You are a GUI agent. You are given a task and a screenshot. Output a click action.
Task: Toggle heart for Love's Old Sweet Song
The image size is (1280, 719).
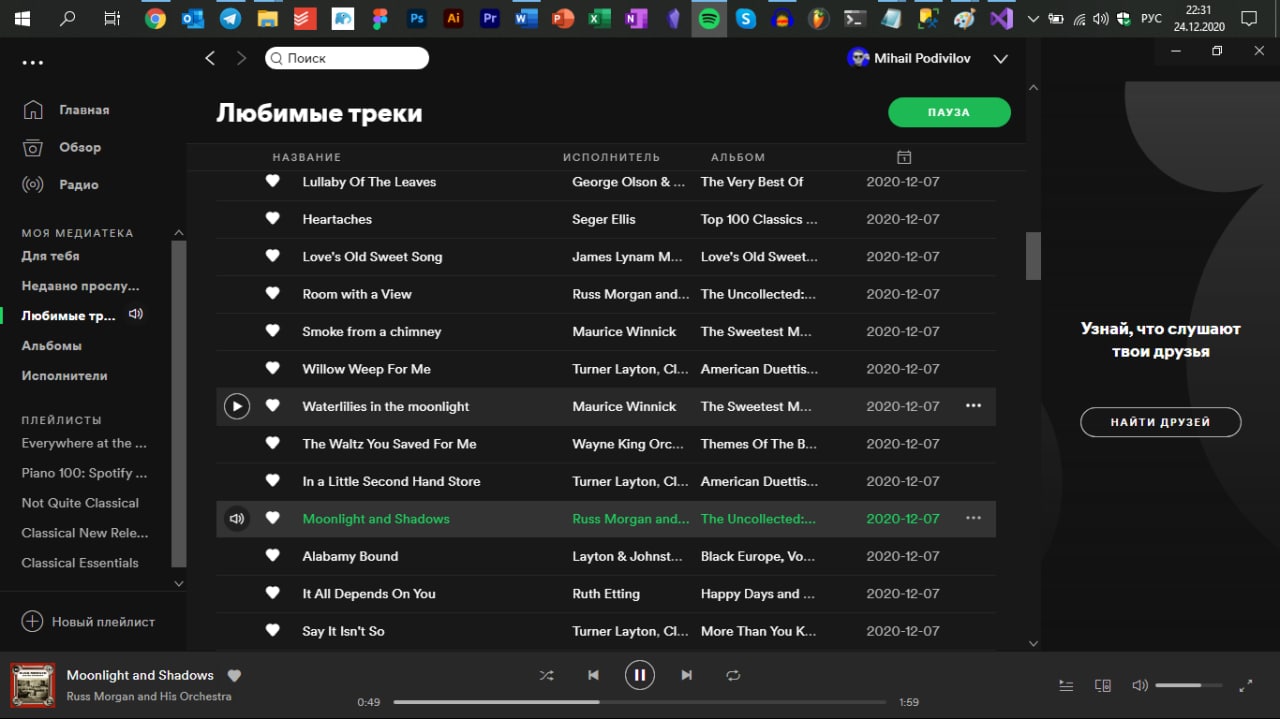[272, 256]
